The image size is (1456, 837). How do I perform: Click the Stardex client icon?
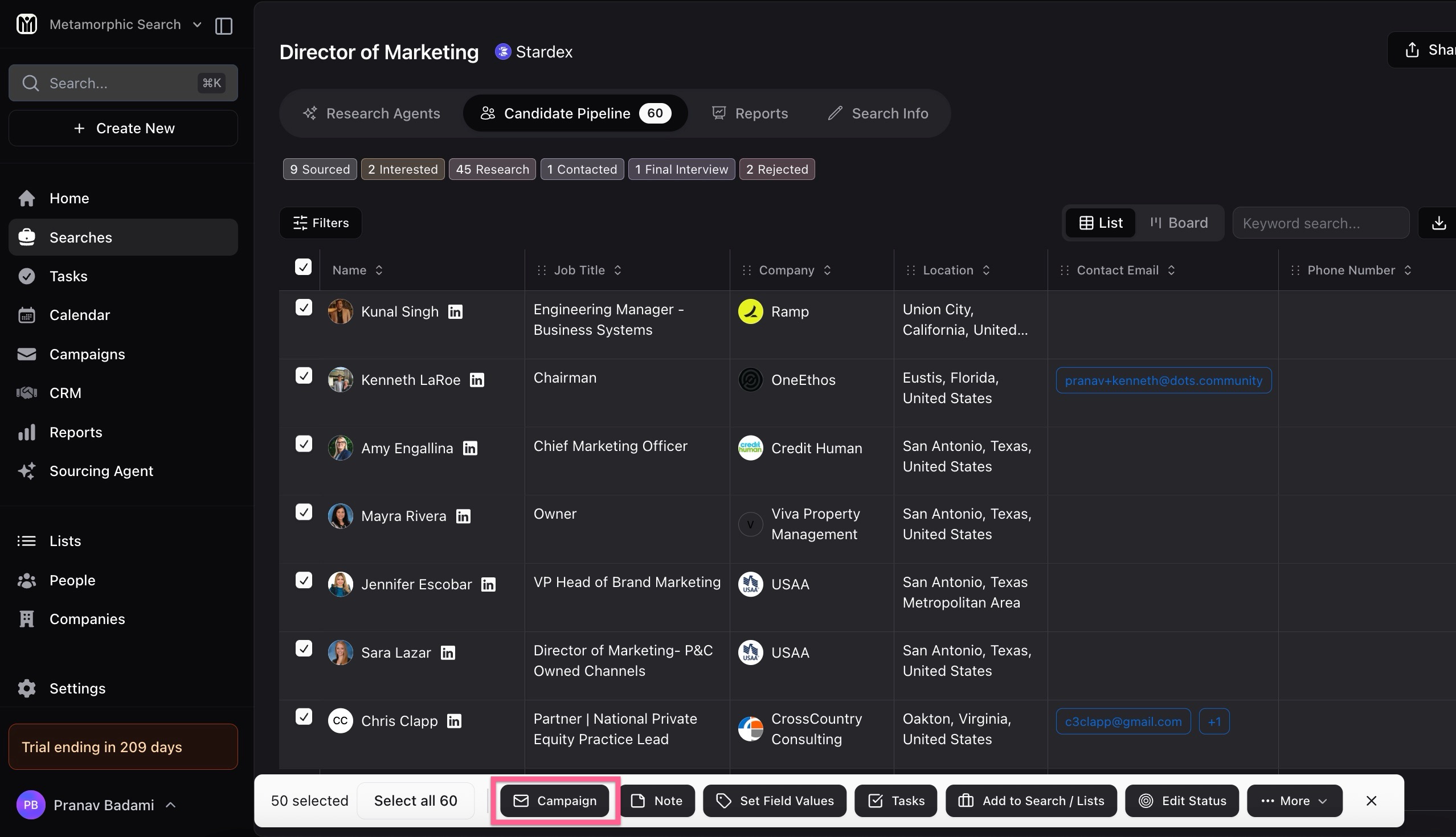click(502, 52)
